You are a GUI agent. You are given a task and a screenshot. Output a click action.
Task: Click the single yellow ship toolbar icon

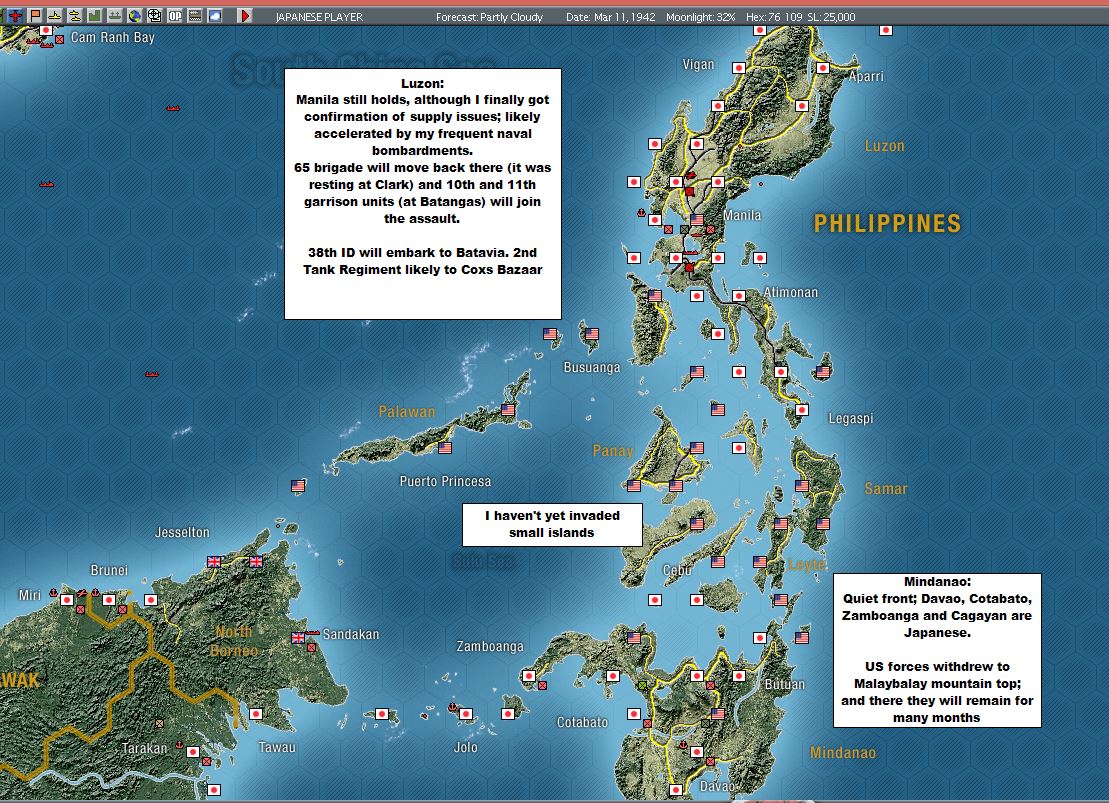(54, 16)
